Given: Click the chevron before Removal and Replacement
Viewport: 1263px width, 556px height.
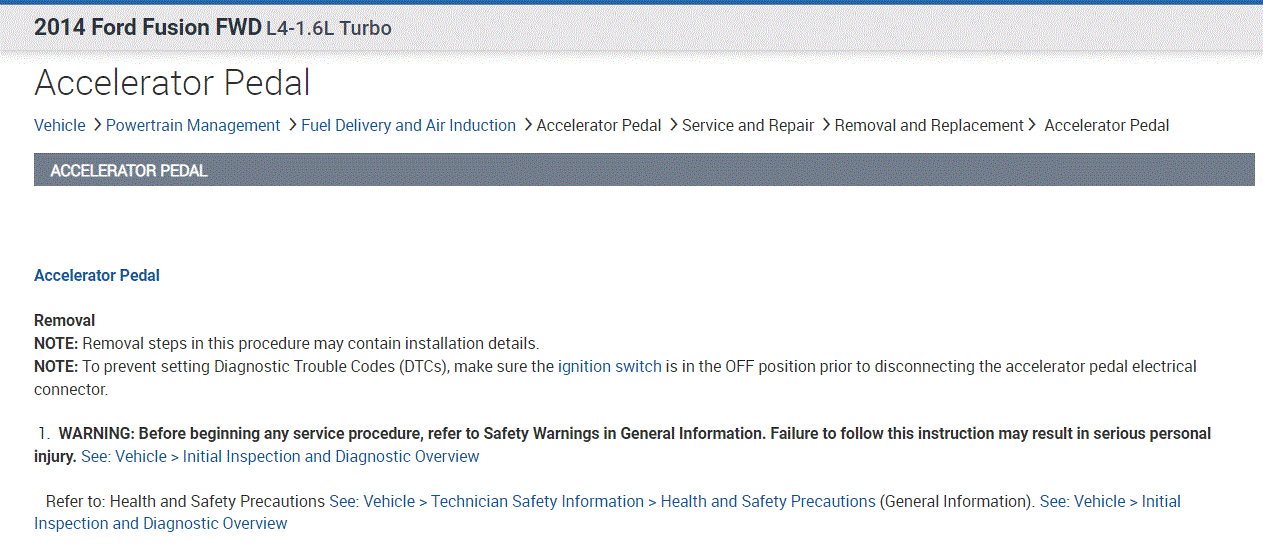Looking at the screenshot, I should [826, 125].
